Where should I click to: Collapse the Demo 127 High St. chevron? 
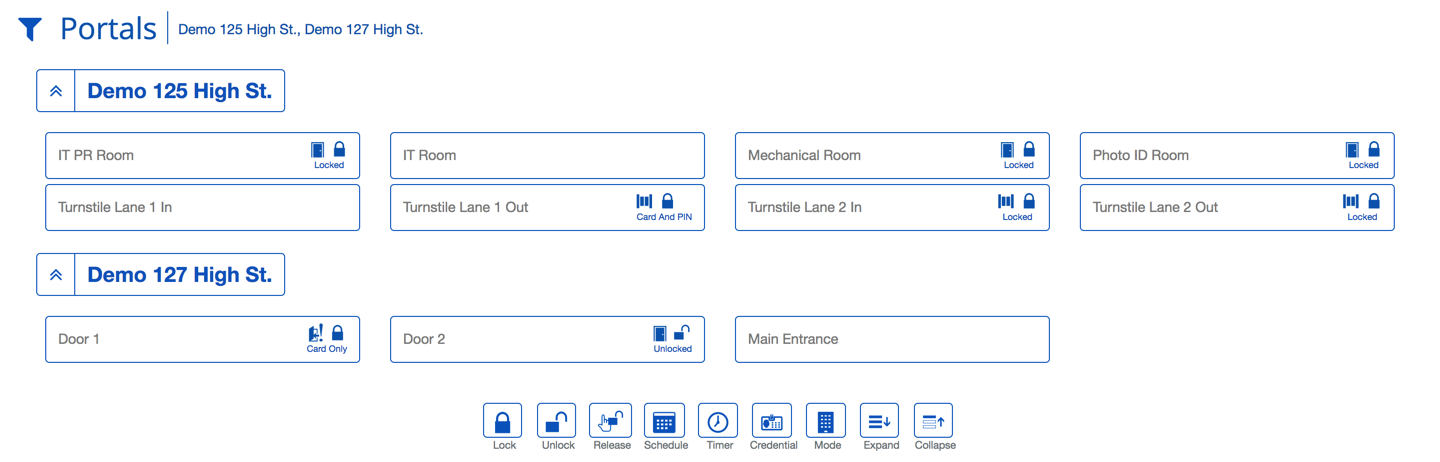pyautogui.click(x=56, y=275)
